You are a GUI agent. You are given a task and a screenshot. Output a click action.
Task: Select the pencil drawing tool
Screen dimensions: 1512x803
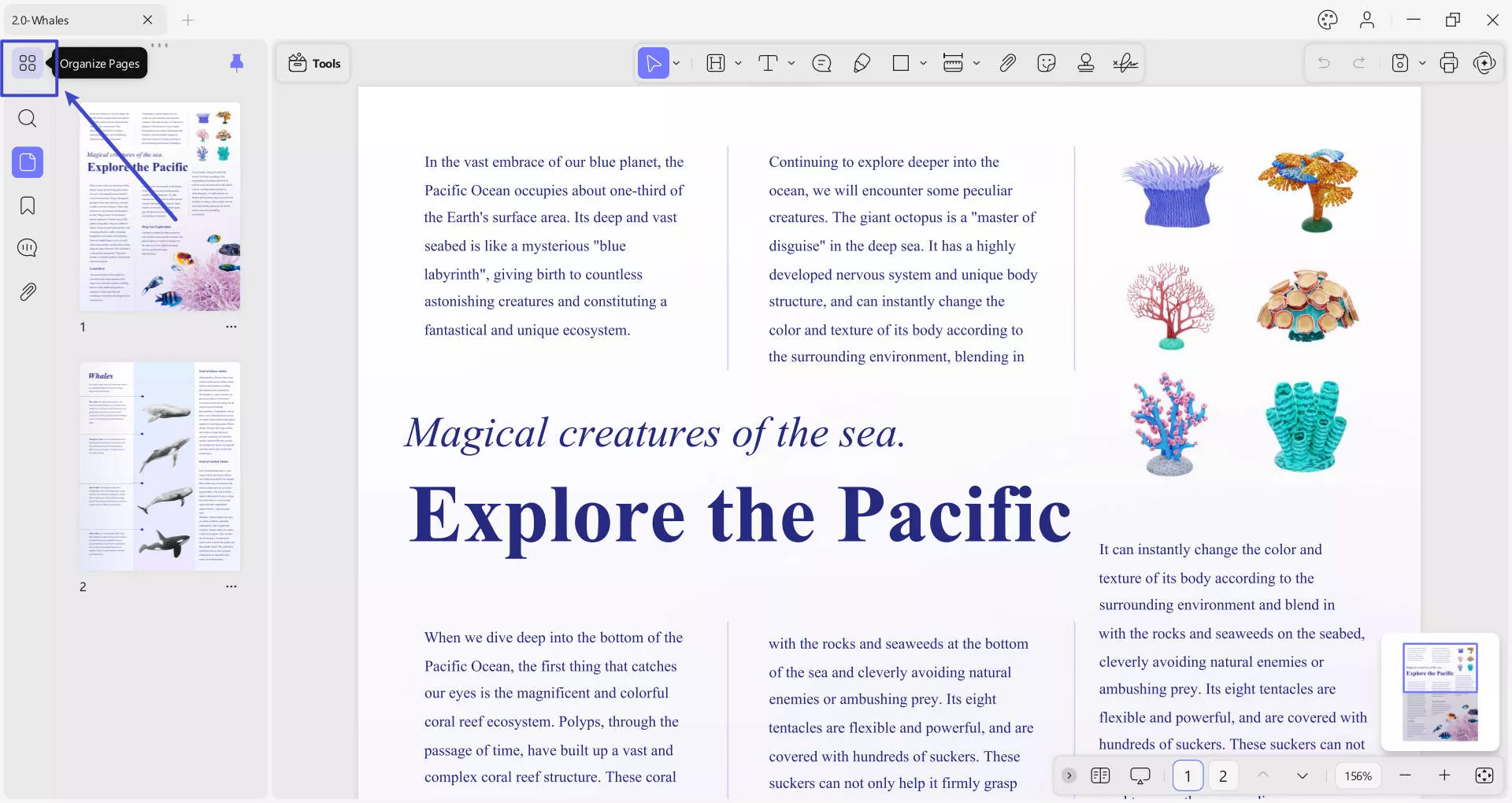tap(862, 63)
